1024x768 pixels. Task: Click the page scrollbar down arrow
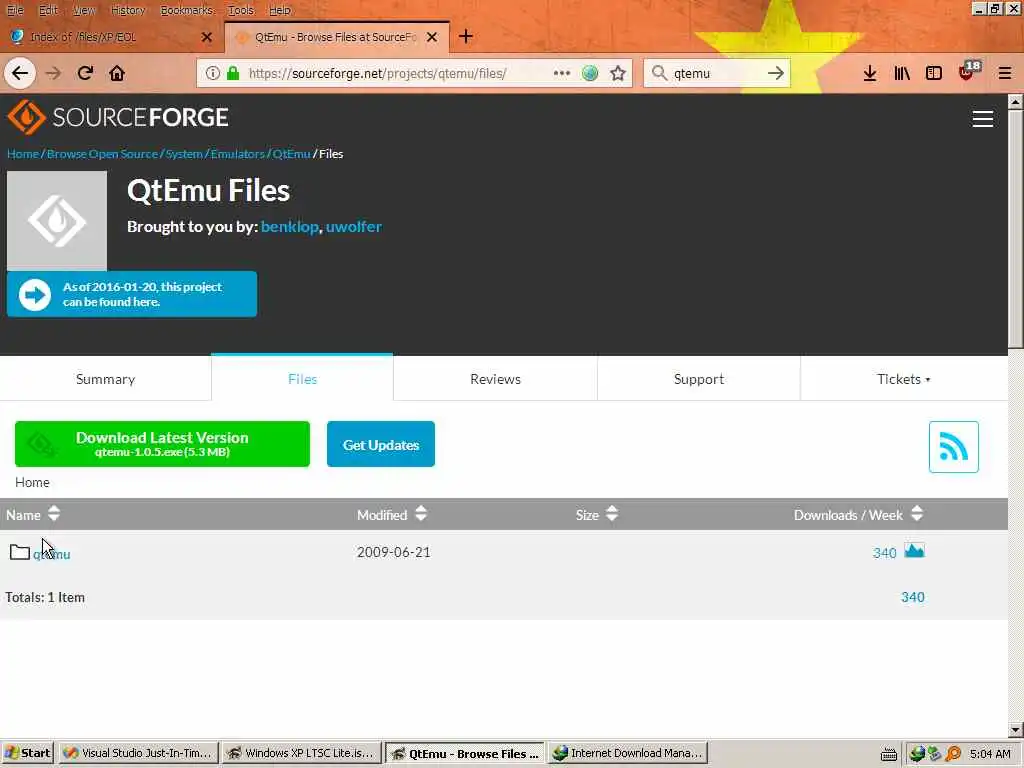[x=1015, y=729]
